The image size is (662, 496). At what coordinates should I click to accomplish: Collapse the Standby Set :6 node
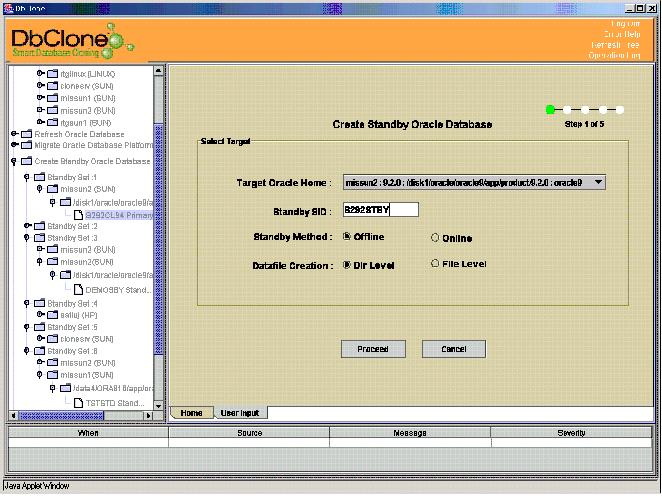27,351
